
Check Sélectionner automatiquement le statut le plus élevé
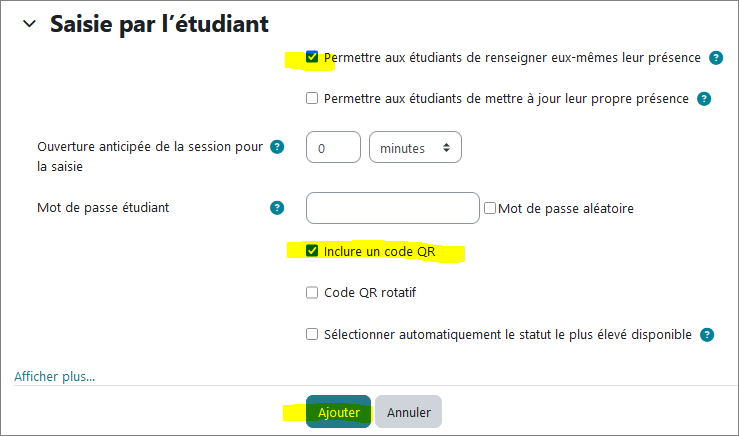point(312,335)
